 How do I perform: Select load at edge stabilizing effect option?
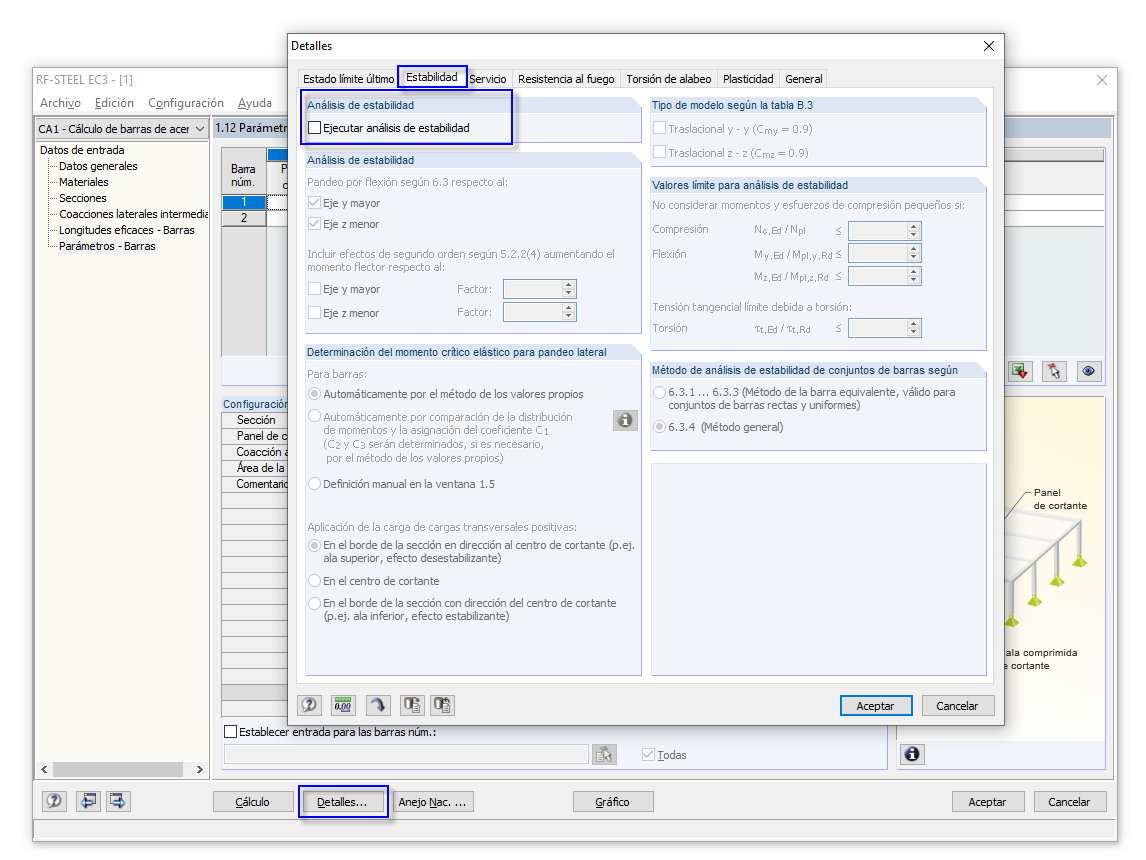(x=314, y=604)
